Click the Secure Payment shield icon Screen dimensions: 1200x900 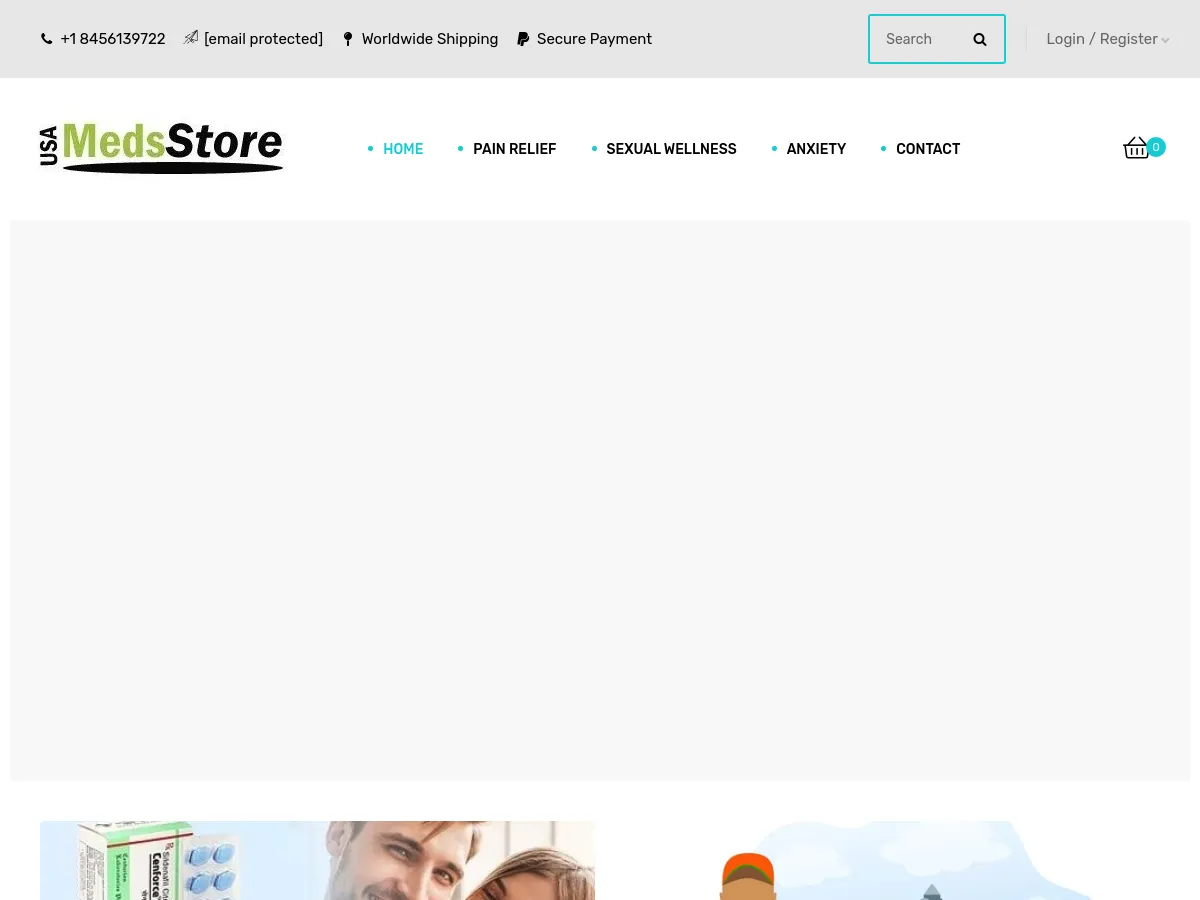523,38
